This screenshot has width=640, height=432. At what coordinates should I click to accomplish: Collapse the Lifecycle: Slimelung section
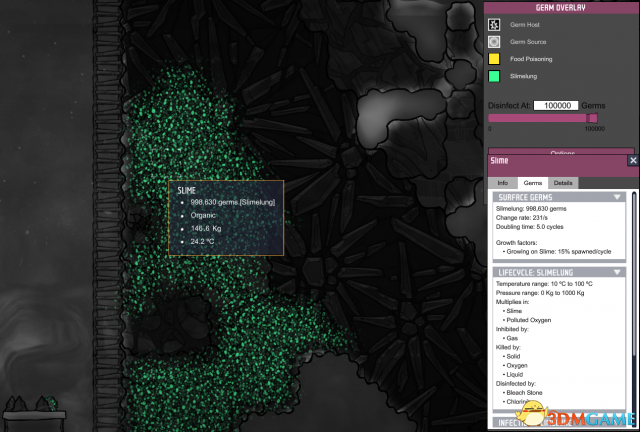(x=617, y=272)
